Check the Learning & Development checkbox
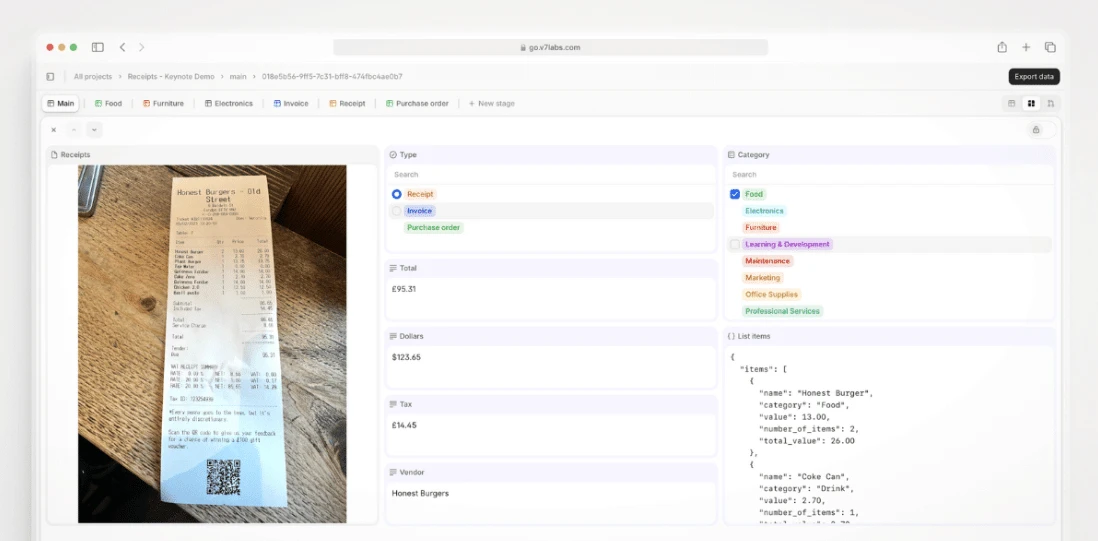This screenshot has width=1098, height=541. pos(735,244)
